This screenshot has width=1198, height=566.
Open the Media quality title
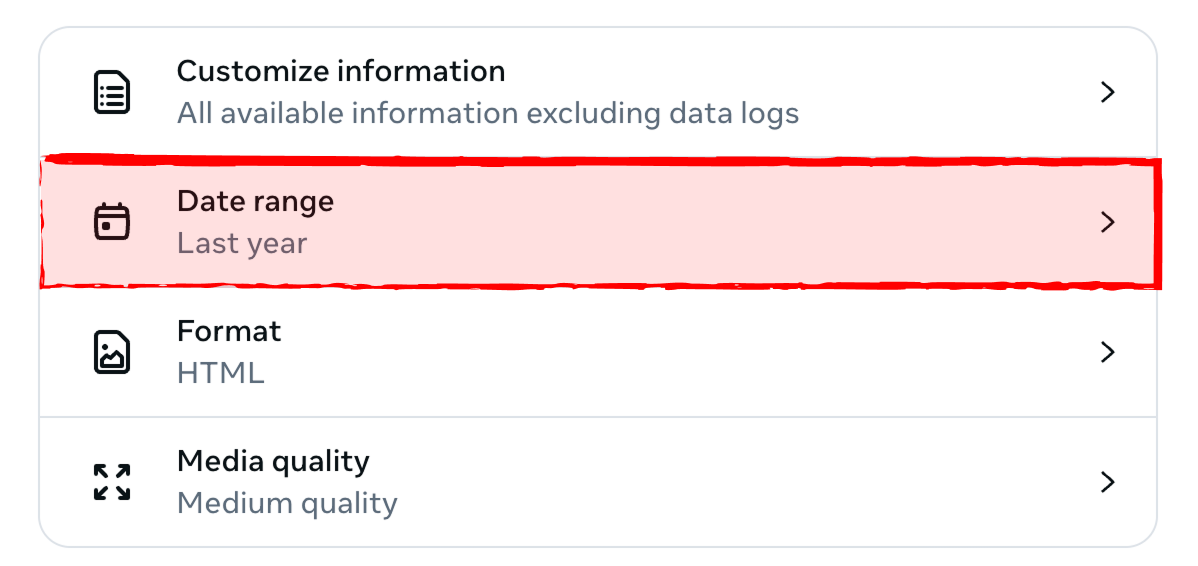273,461
